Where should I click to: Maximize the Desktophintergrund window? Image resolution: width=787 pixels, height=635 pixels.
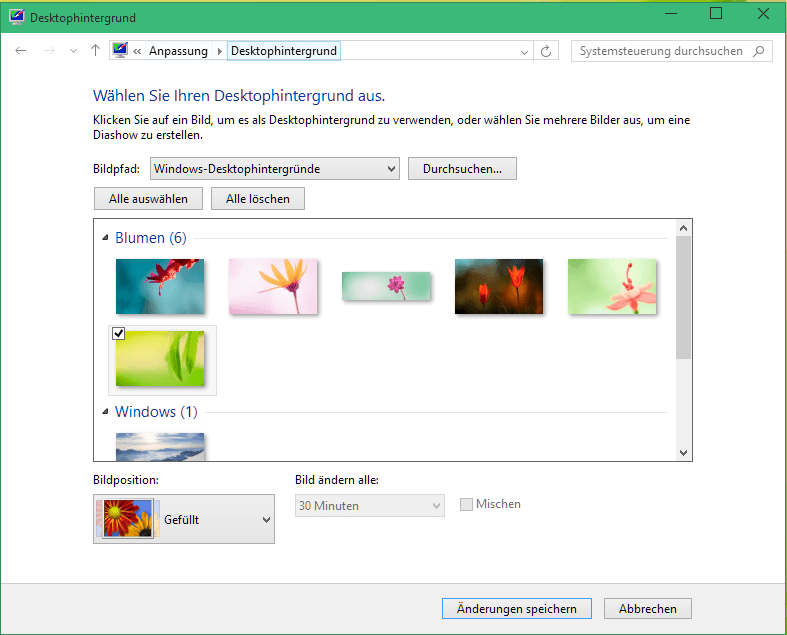(x=716, y=14)
